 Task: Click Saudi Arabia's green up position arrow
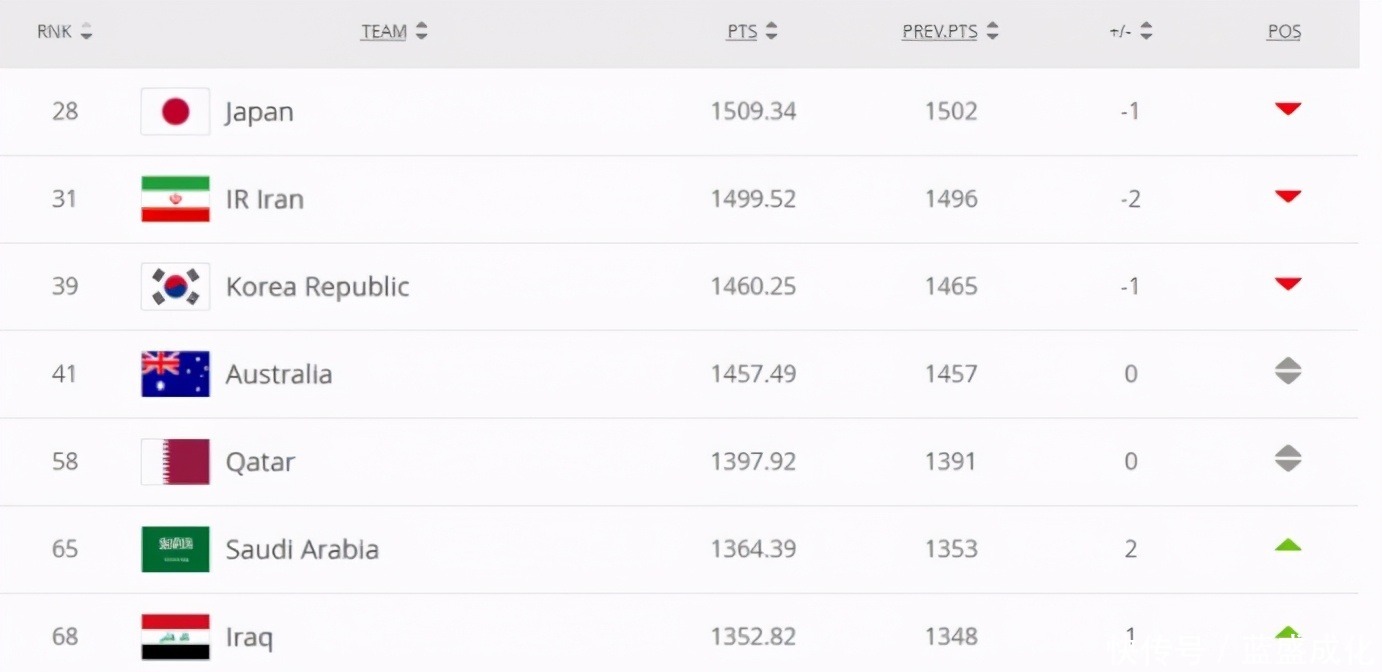[1288, 546]
